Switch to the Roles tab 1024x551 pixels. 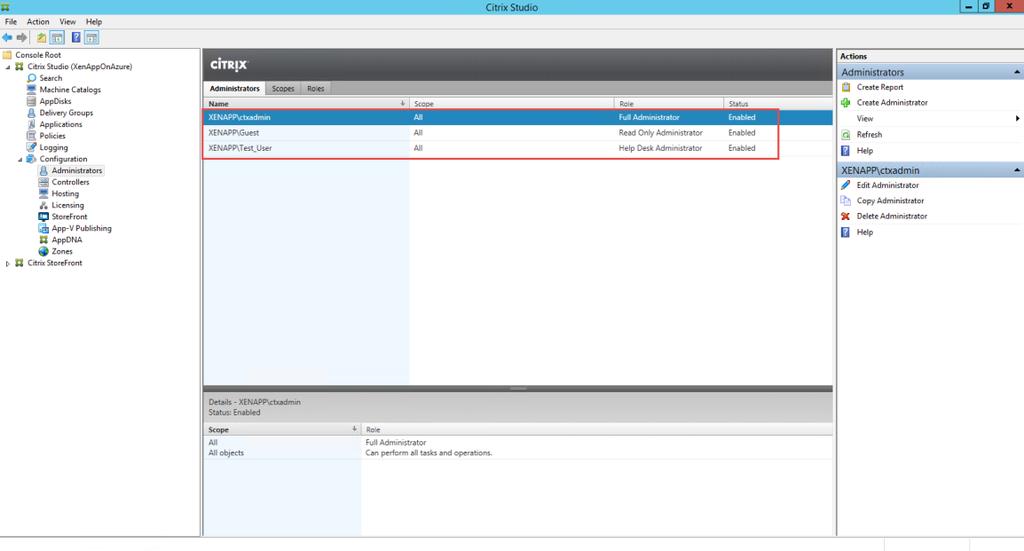315,89
